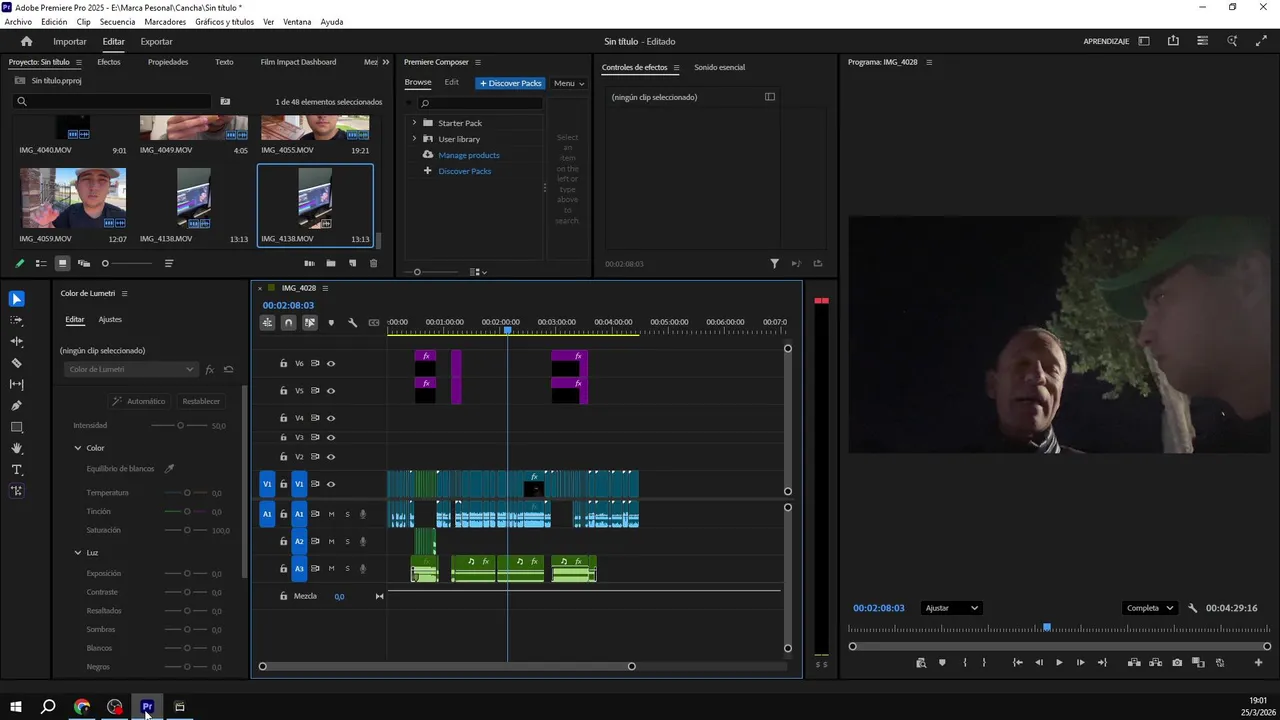The image size is (1280, 720).
Task: Play the sequence in Program monitor
Action: [x=1059, y=663]
